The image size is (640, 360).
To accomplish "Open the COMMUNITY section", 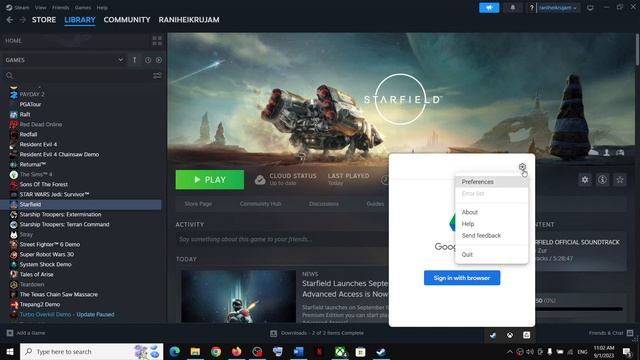I will [127, 20].
